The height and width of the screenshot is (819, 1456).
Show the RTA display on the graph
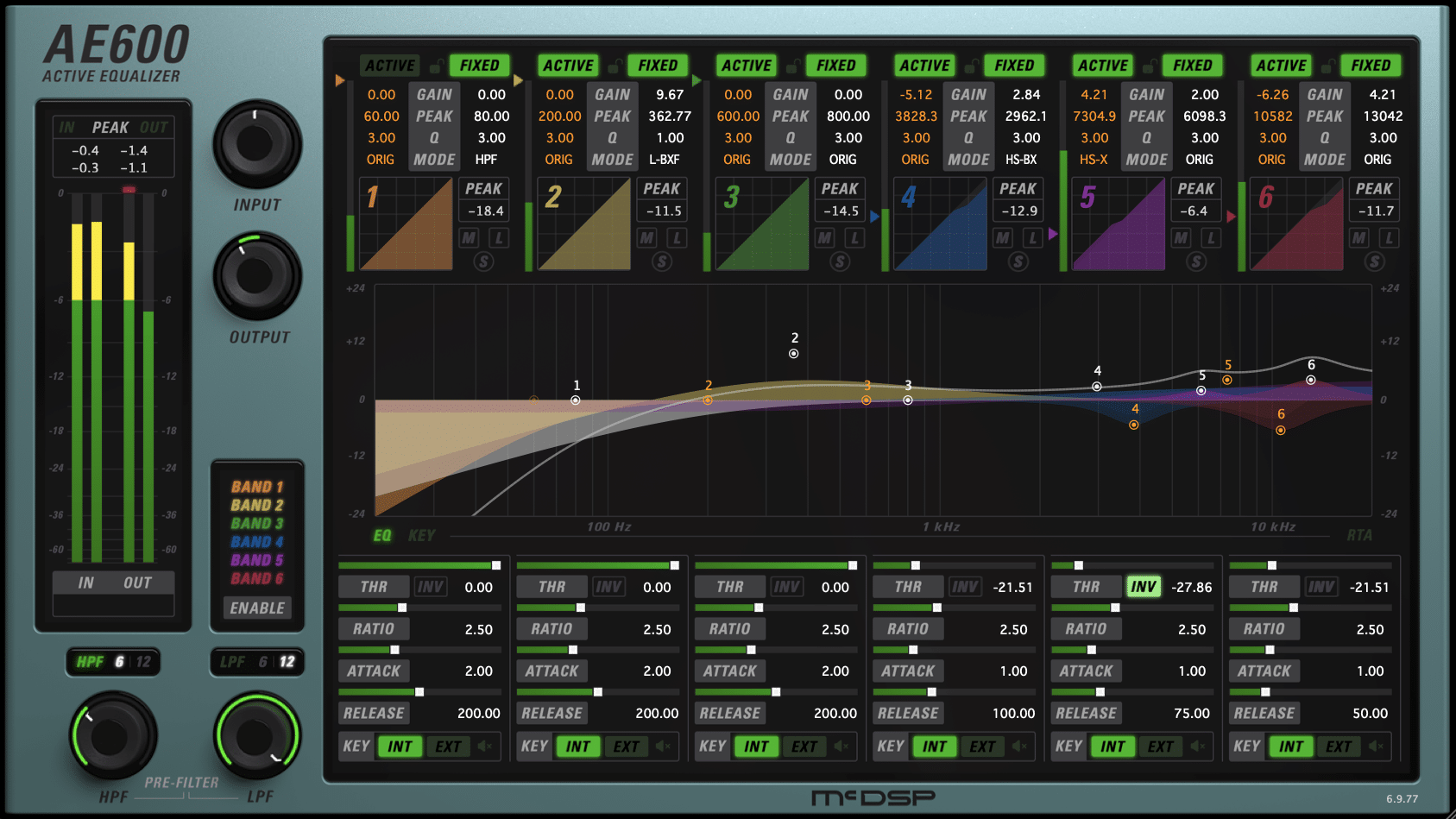(1358, 536)
